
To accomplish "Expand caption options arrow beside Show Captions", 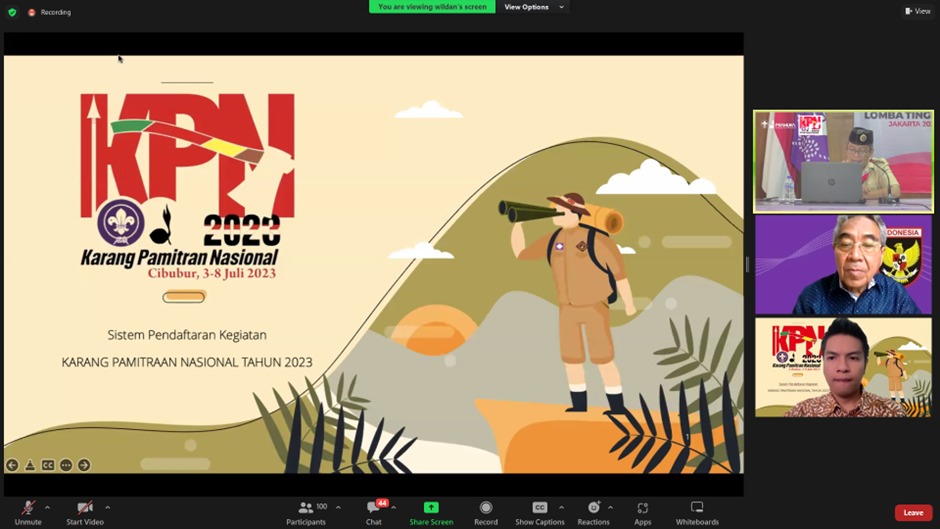I will pos(561,507).
